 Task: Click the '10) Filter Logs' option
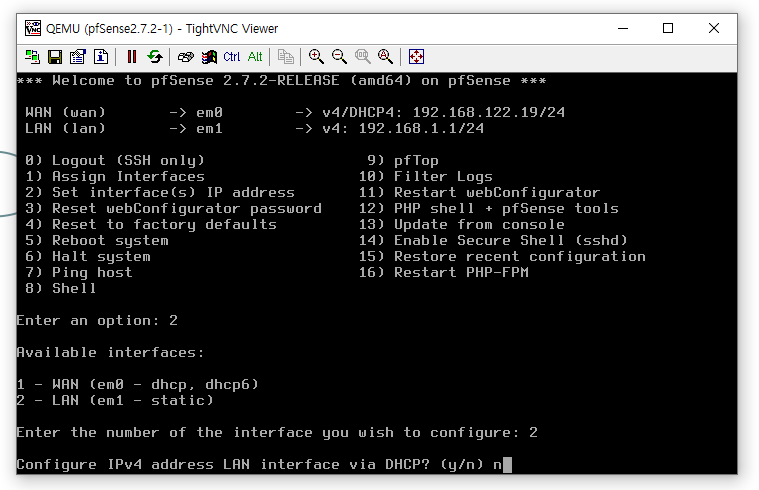tap(425, 176)
